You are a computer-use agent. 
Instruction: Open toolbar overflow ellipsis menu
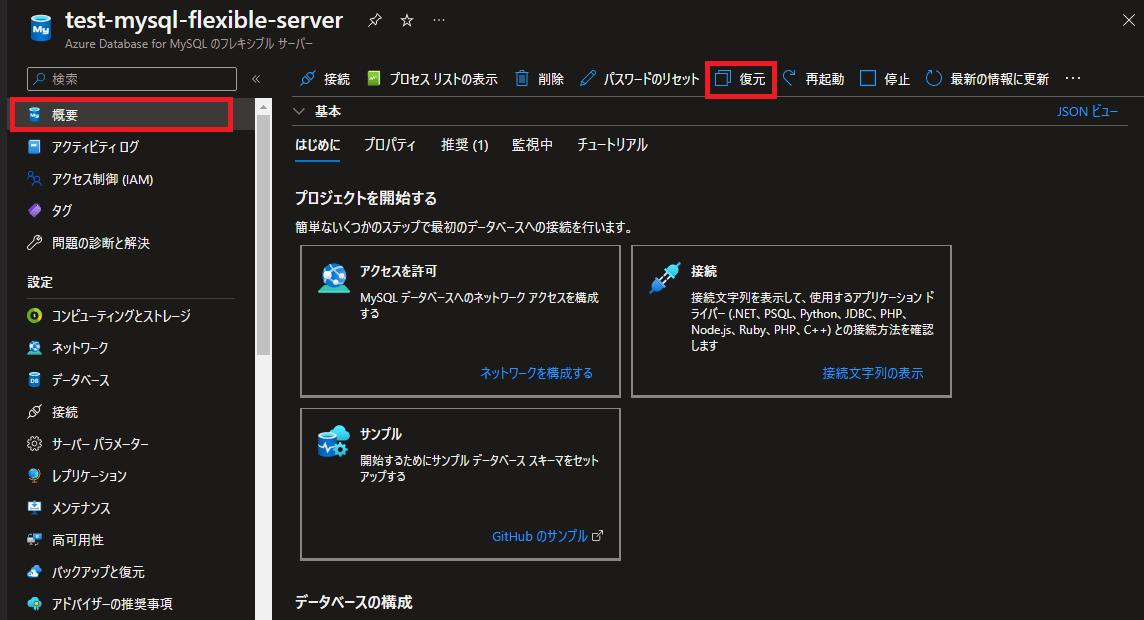(x=1072, y=79)
